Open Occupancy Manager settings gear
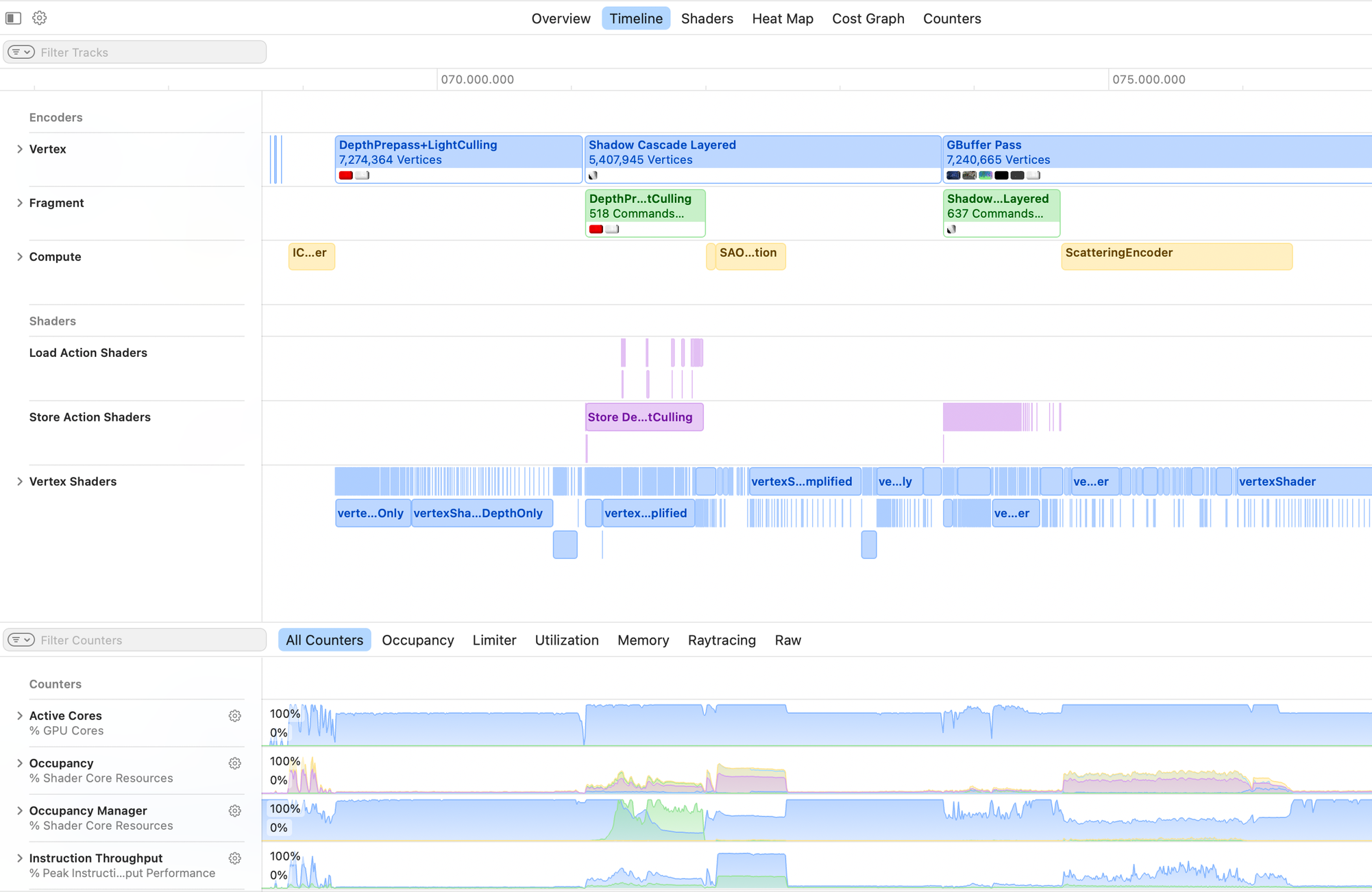Image resolution: width=1372 pixels, height=892 pixels. [x=234, y=810]
